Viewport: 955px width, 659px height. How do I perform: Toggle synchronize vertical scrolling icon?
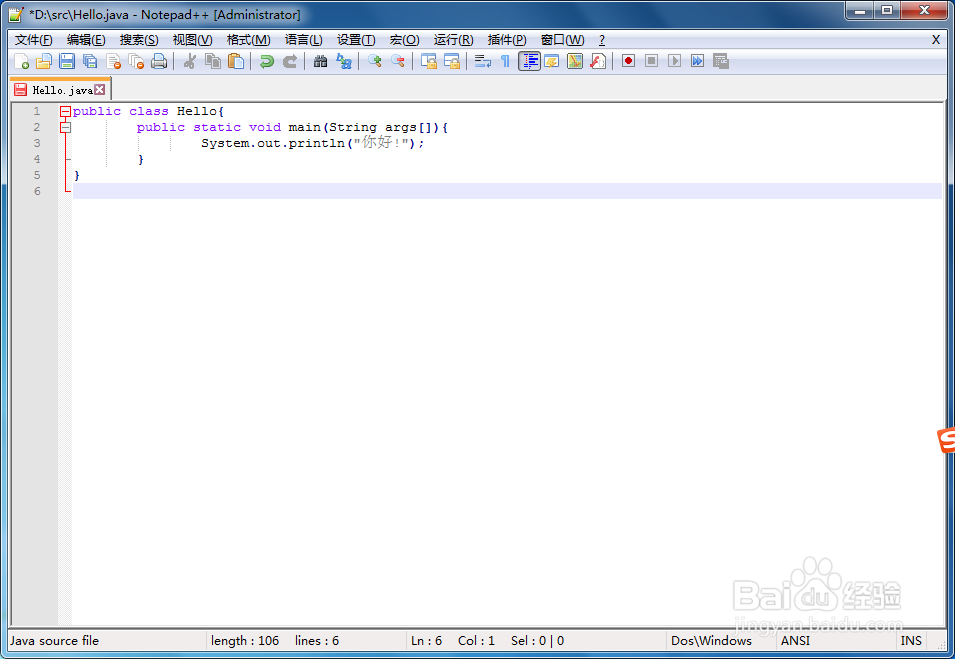point(429,62)
